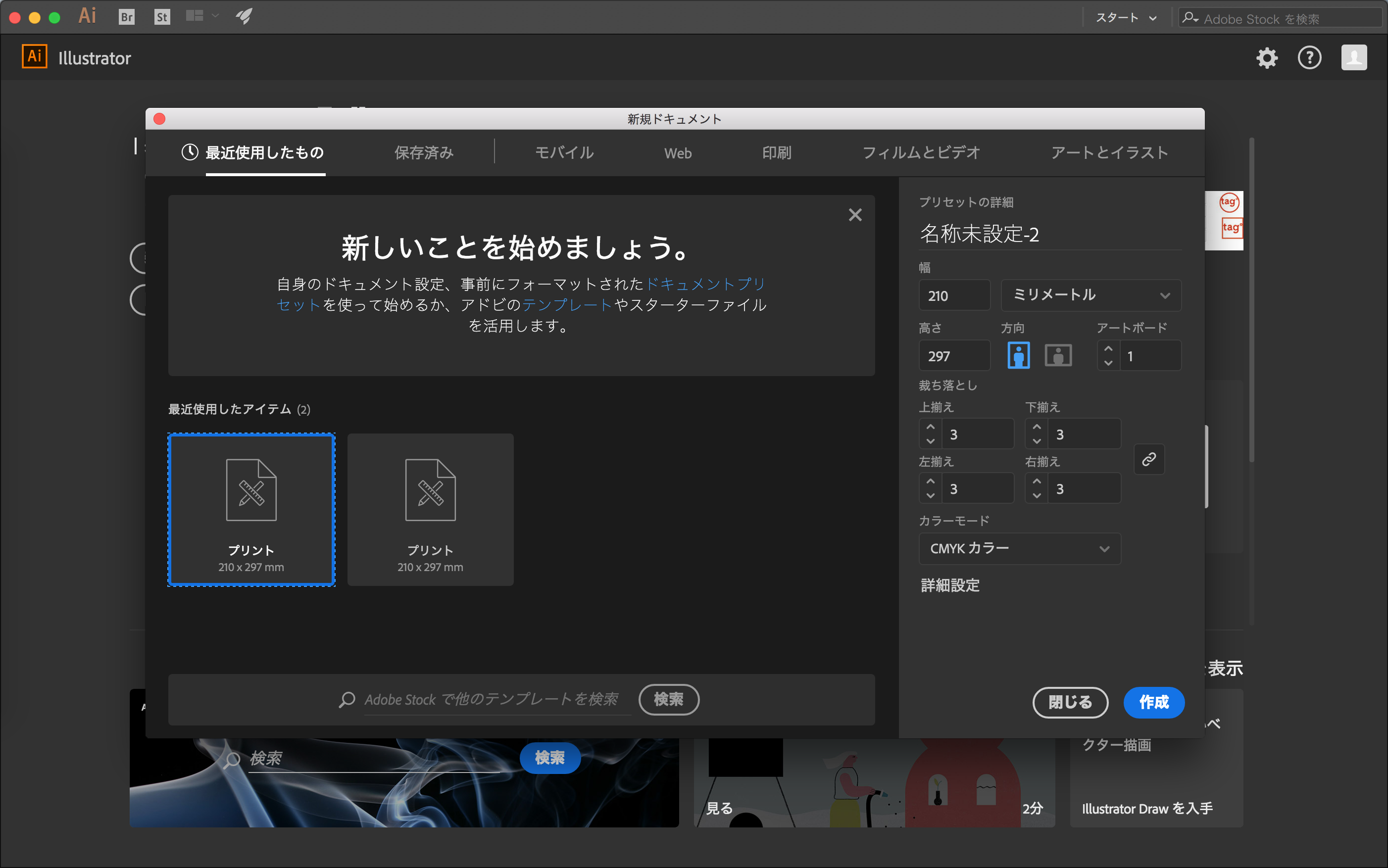Decrease the 右揃え right bleed value
The image size is (1388, 868).
(x=1037, y=496)
